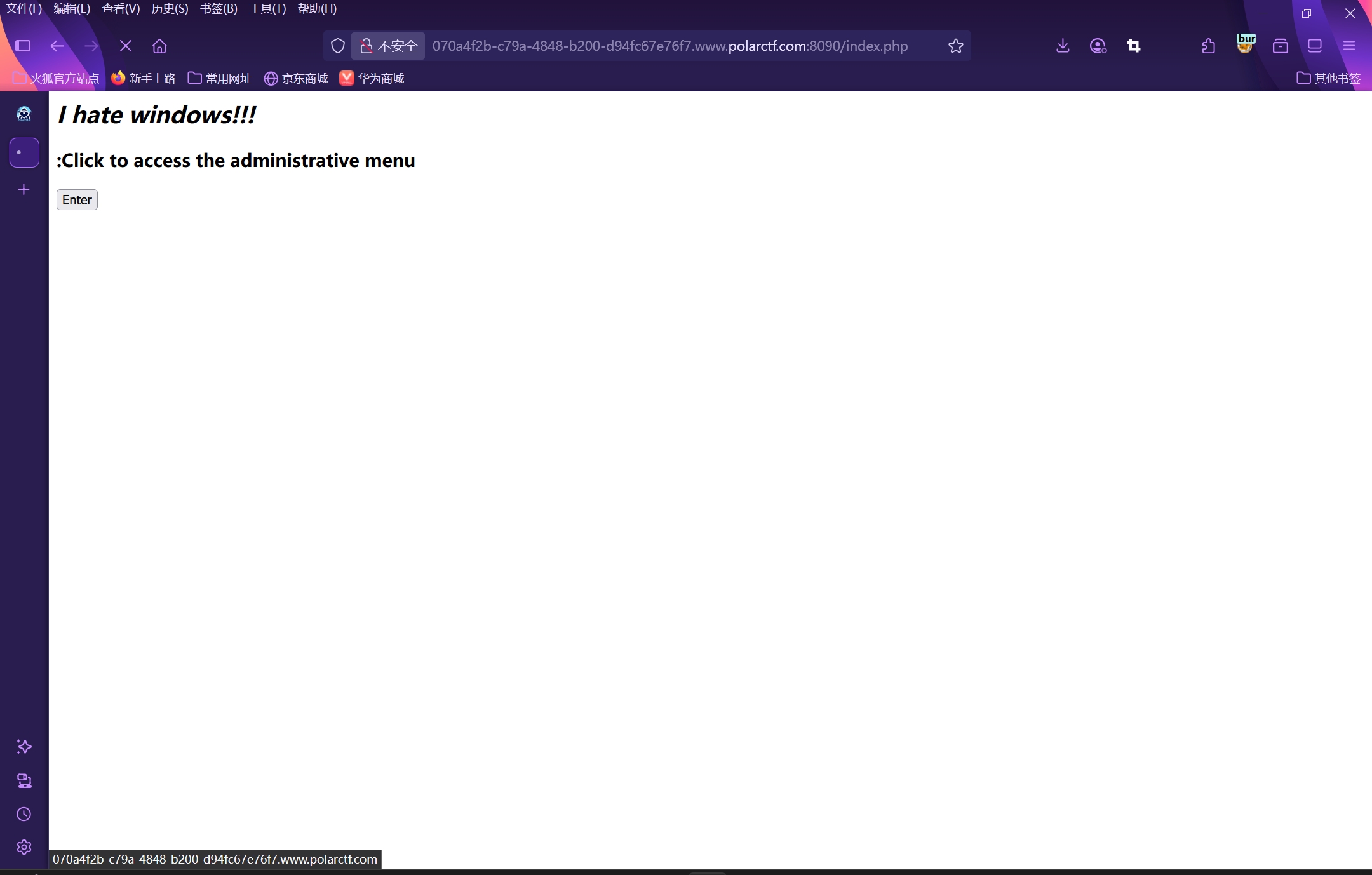This screenshot has width=1372, height=875.
Task: Open the 历史(S) menu
Action: point(170,9)
